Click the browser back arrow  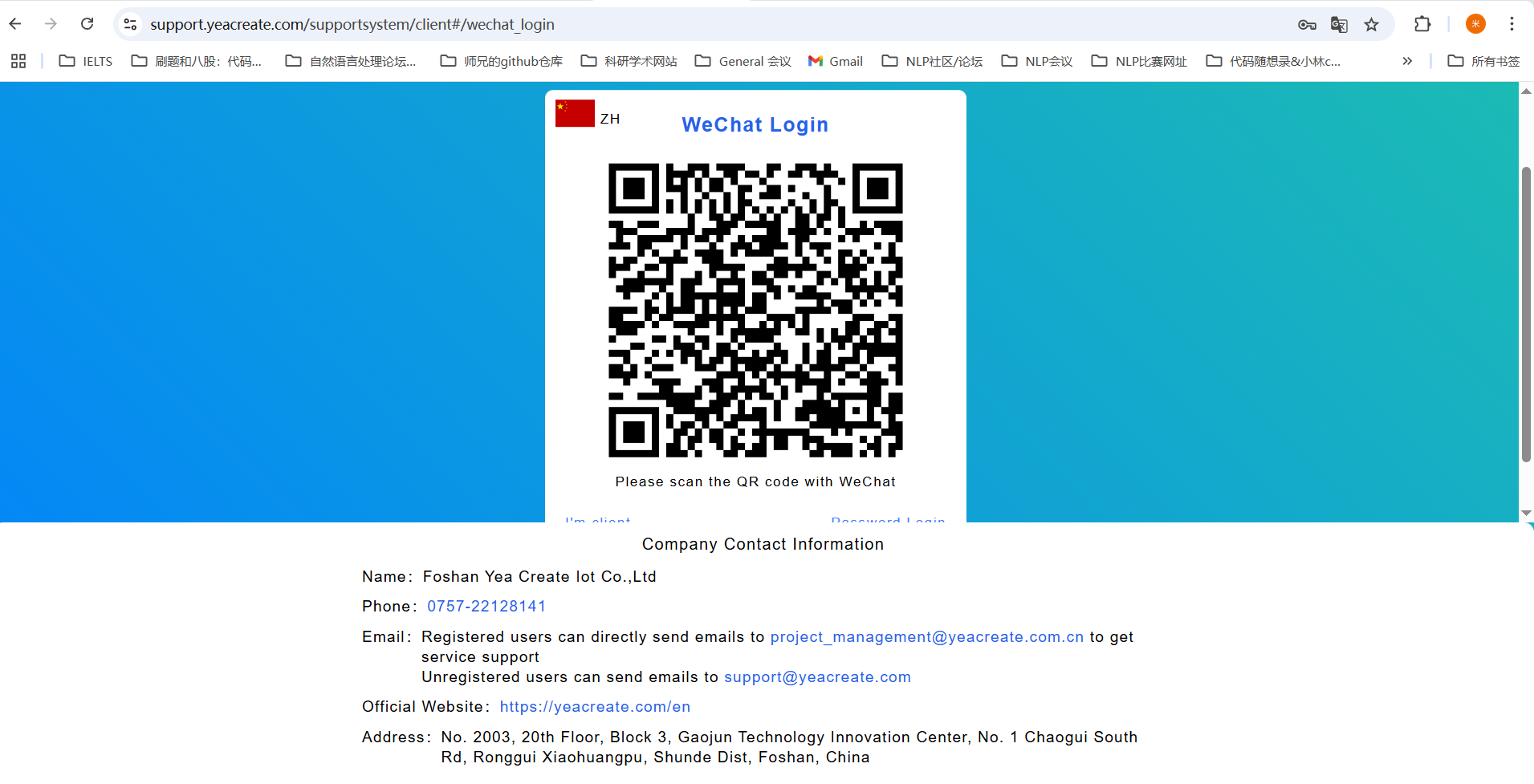[15, 24]
